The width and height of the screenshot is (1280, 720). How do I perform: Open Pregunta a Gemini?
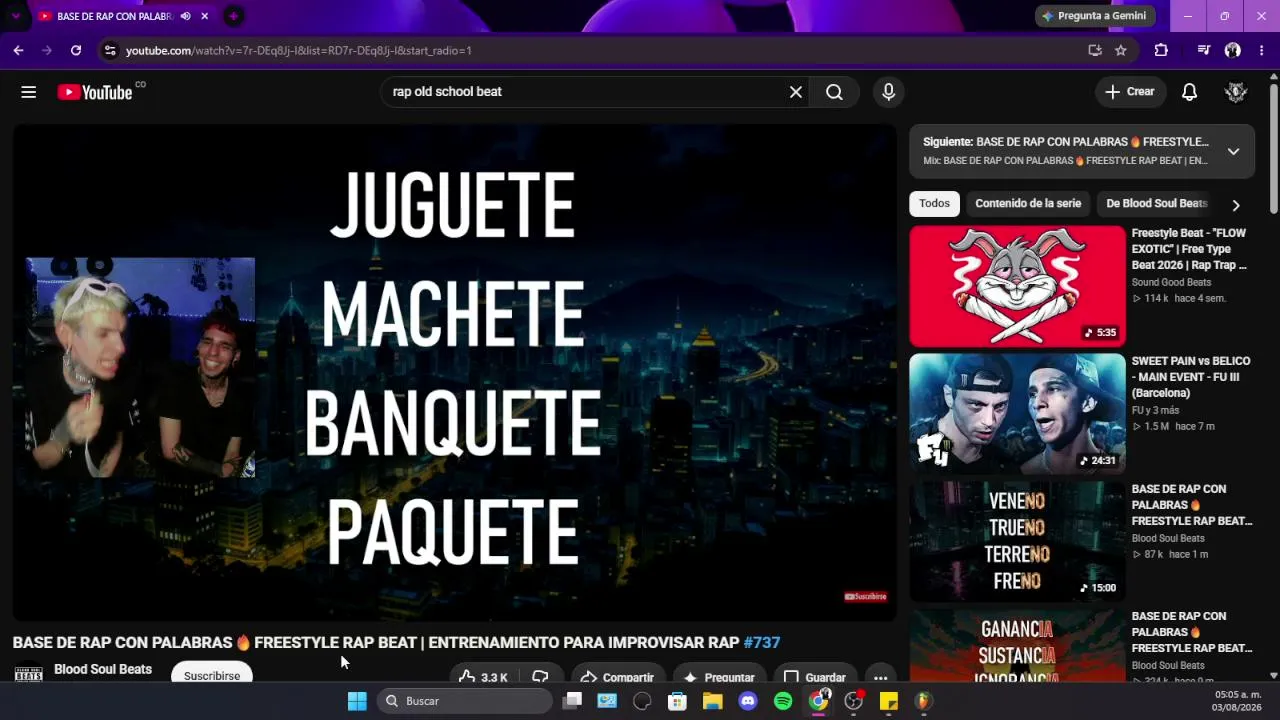coord(1095,16)
